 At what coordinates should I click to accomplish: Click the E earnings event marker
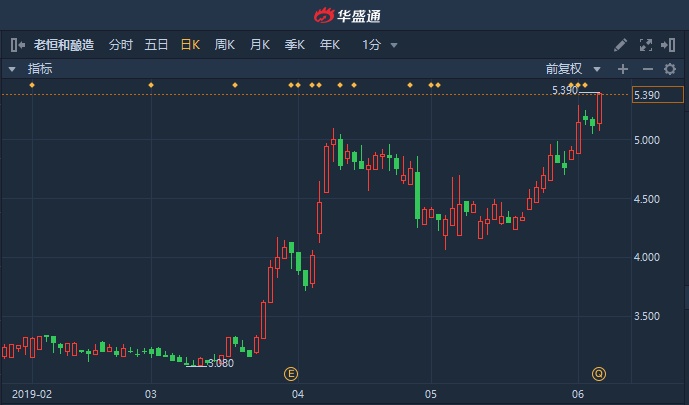[291, 374]
